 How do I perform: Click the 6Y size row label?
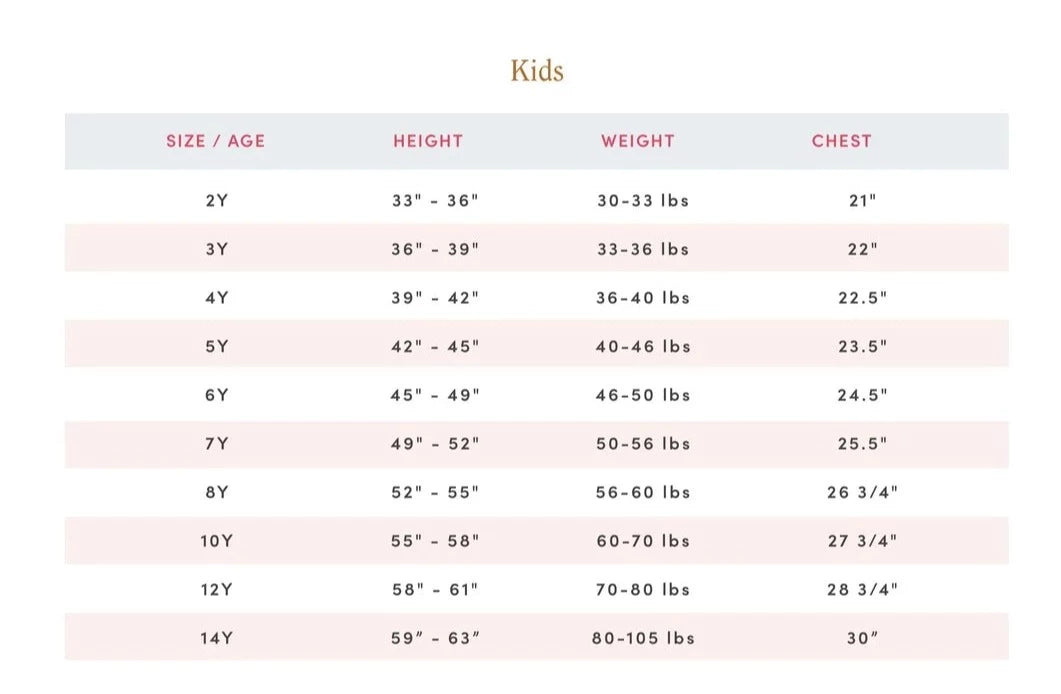coord(217,395)
